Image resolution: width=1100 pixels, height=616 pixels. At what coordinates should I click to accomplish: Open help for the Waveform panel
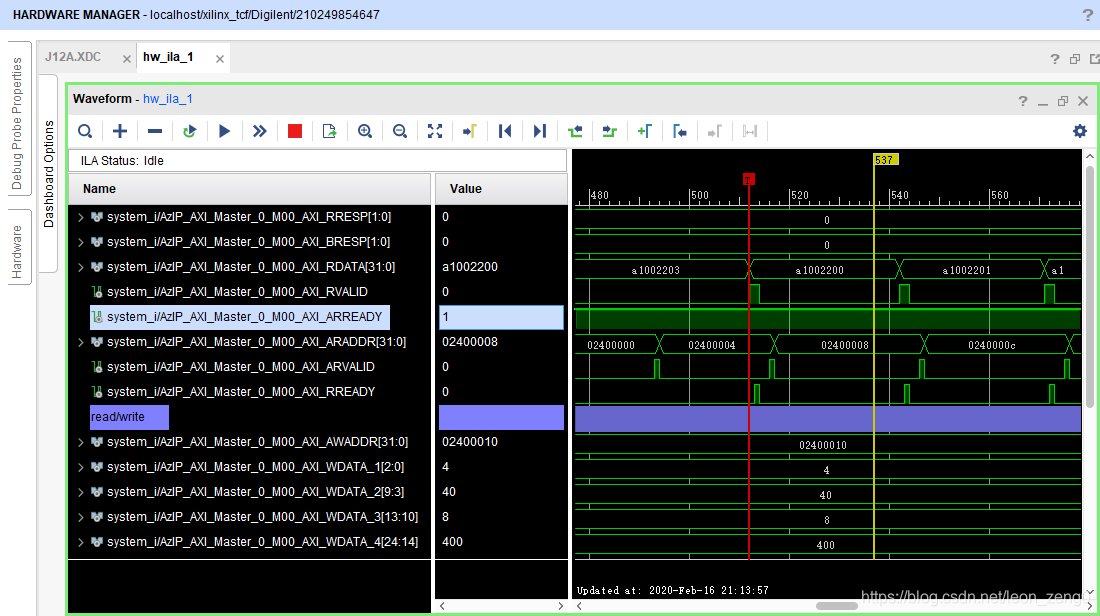[1023, 101]
